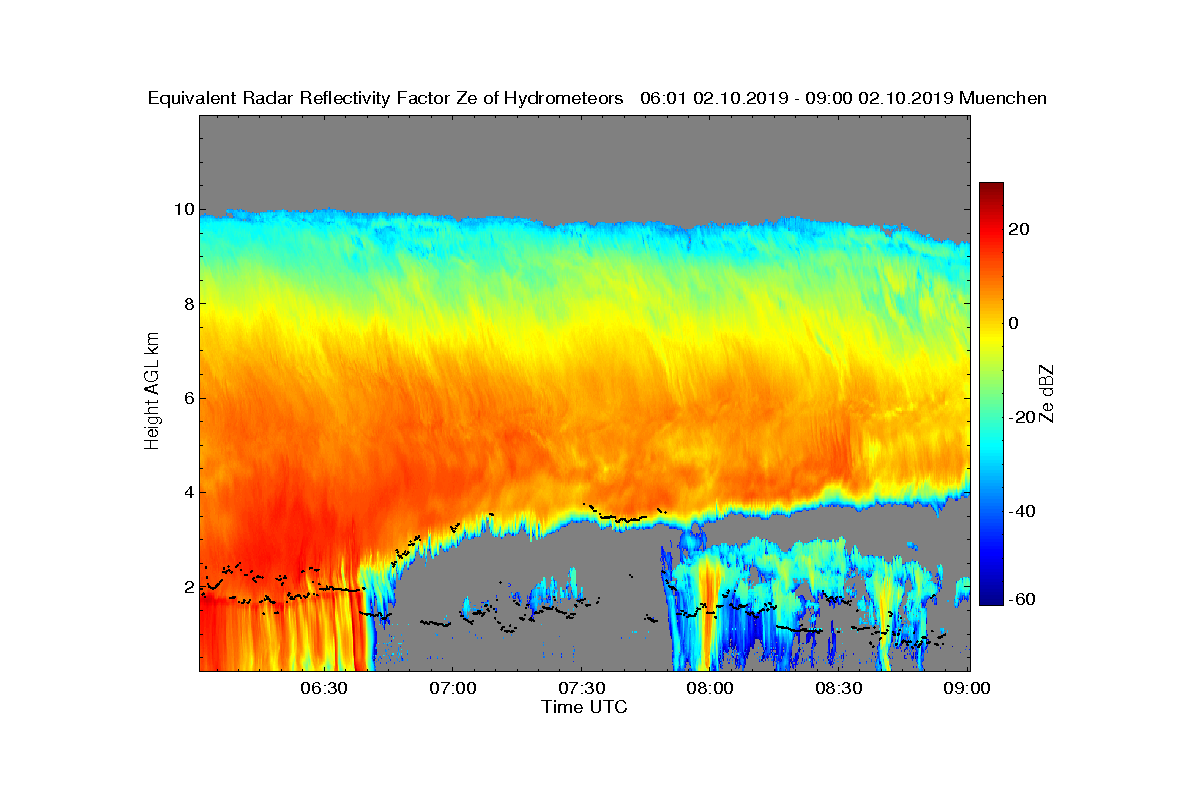Click the 'Time UTC' axis label

(x=584, y=707)
